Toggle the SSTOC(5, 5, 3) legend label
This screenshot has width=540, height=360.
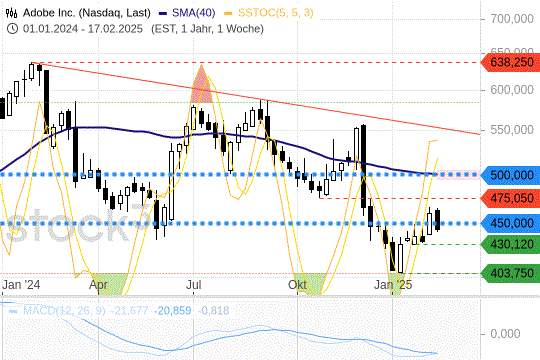tap(276, 13)
